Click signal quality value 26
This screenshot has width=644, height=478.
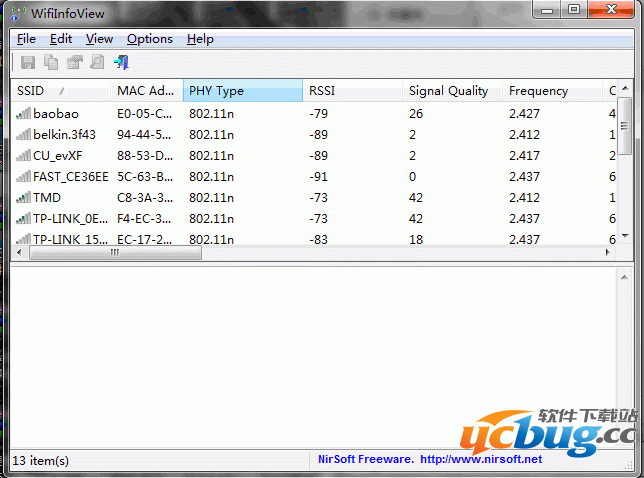[x=416, y=113]
